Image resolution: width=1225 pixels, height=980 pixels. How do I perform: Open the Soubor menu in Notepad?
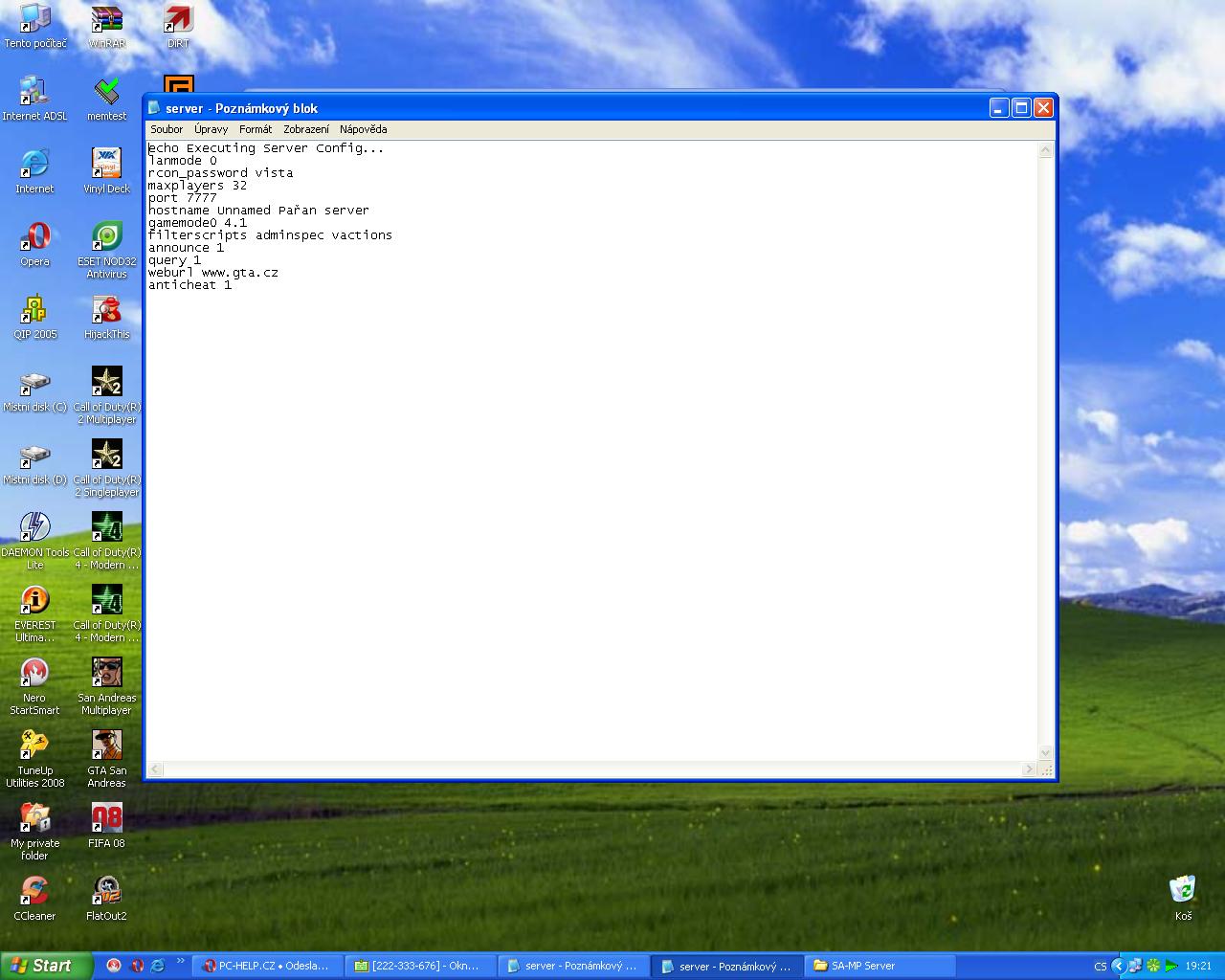(x=167, y=129)
